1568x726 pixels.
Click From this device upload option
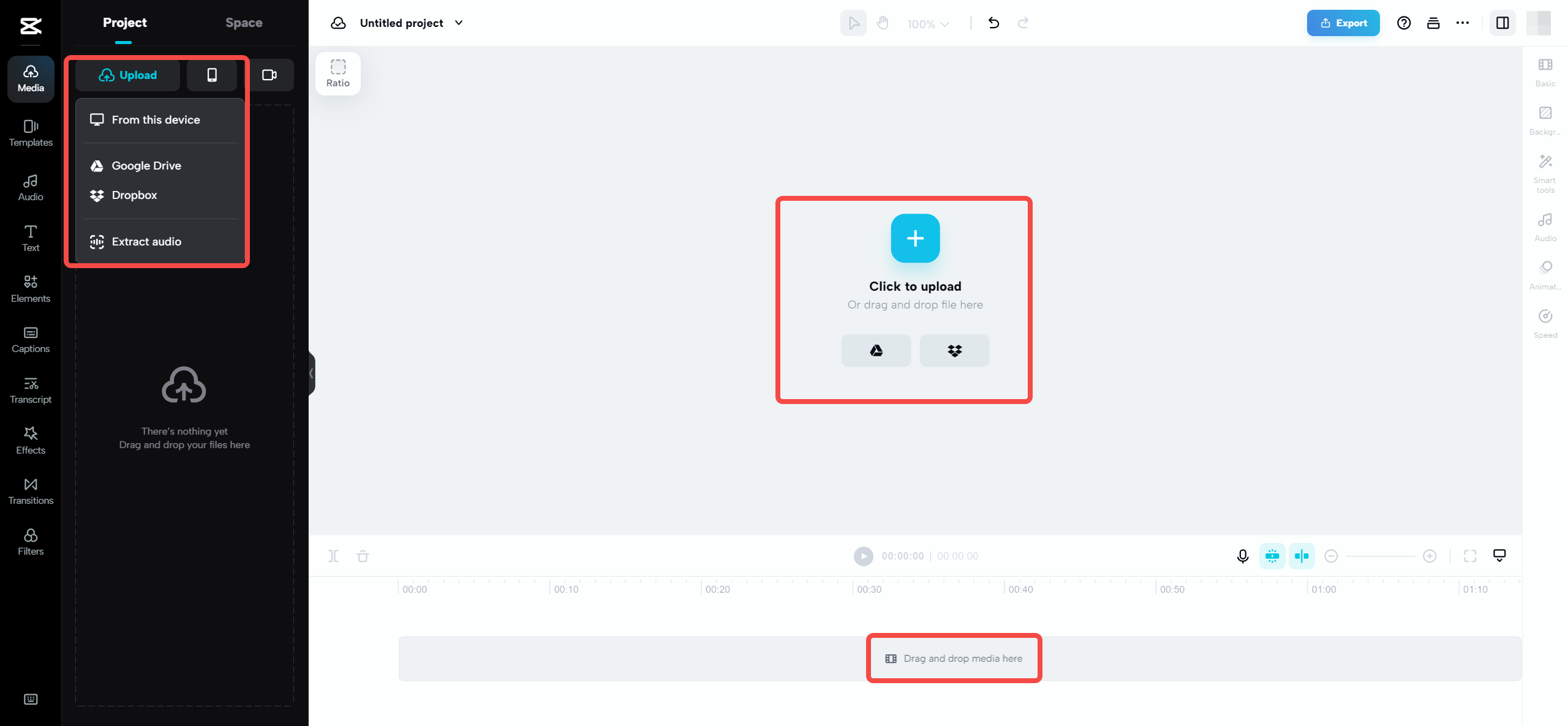point(156,119)
